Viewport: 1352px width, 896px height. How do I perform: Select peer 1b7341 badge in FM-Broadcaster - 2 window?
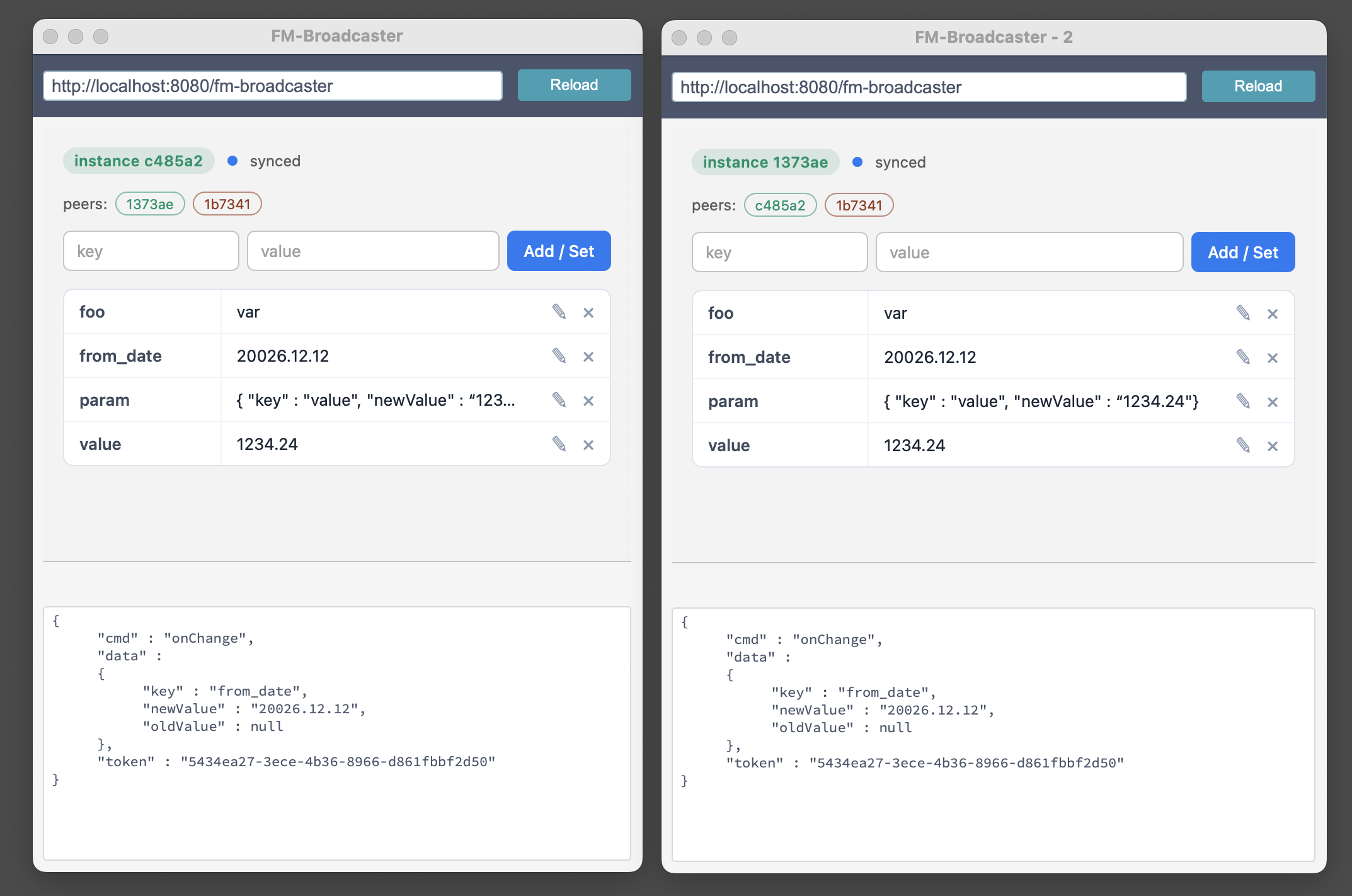(x=859, y=205)
